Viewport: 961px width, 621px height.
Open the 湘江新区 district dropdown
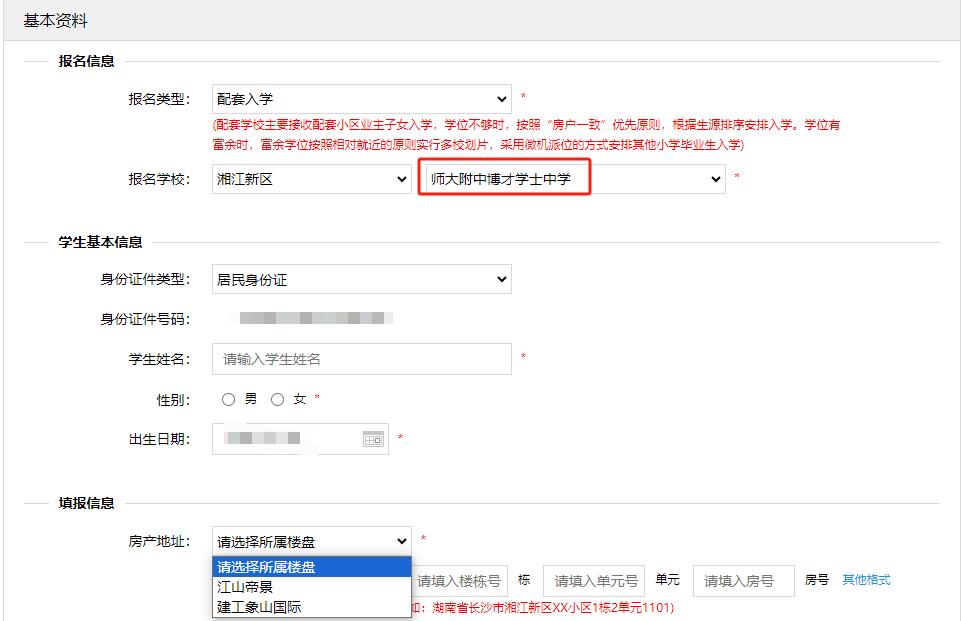coord(311,179)
